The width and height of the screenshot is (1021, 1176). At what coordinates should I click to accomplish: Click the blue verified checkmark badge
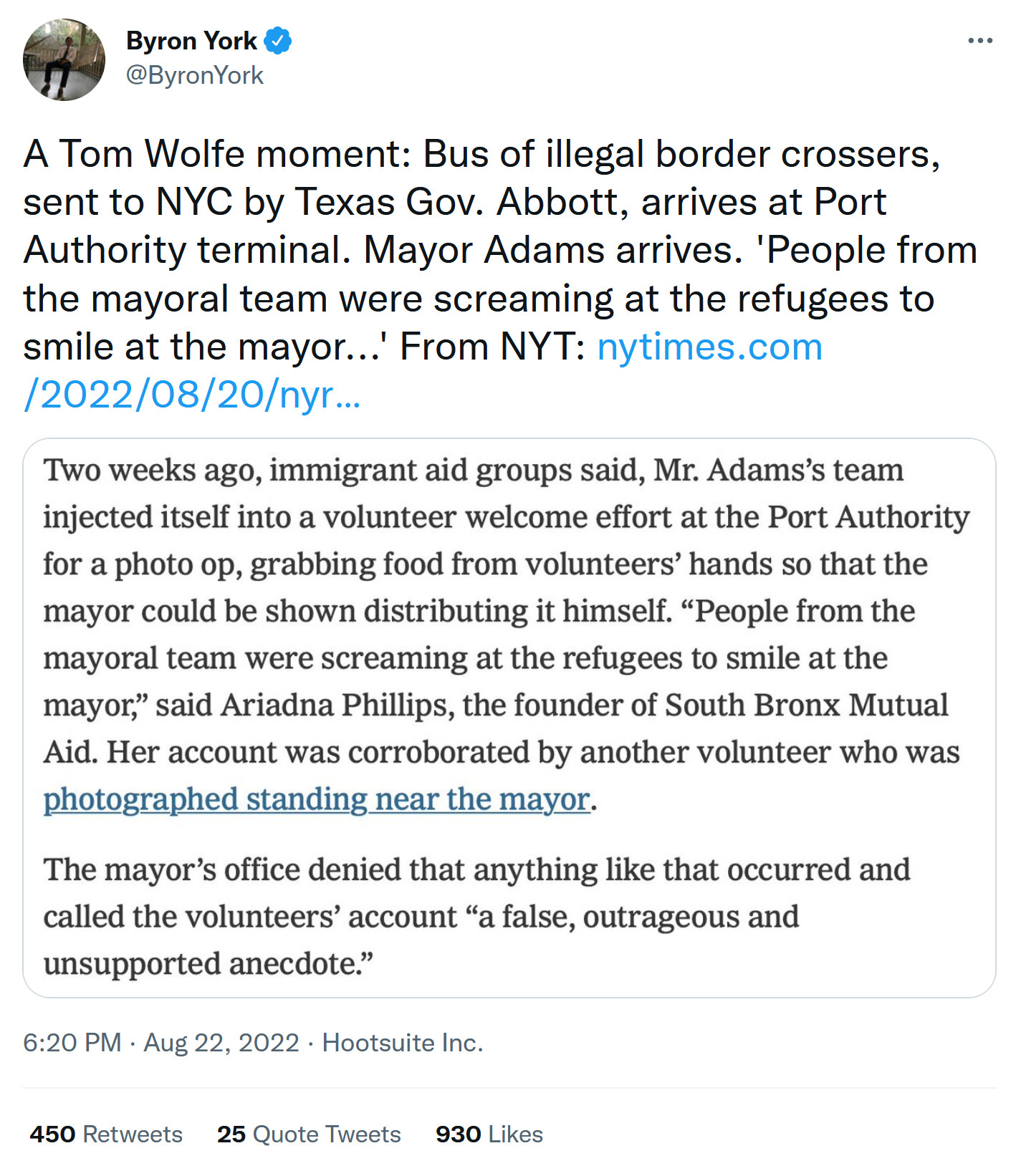[278, 41]
